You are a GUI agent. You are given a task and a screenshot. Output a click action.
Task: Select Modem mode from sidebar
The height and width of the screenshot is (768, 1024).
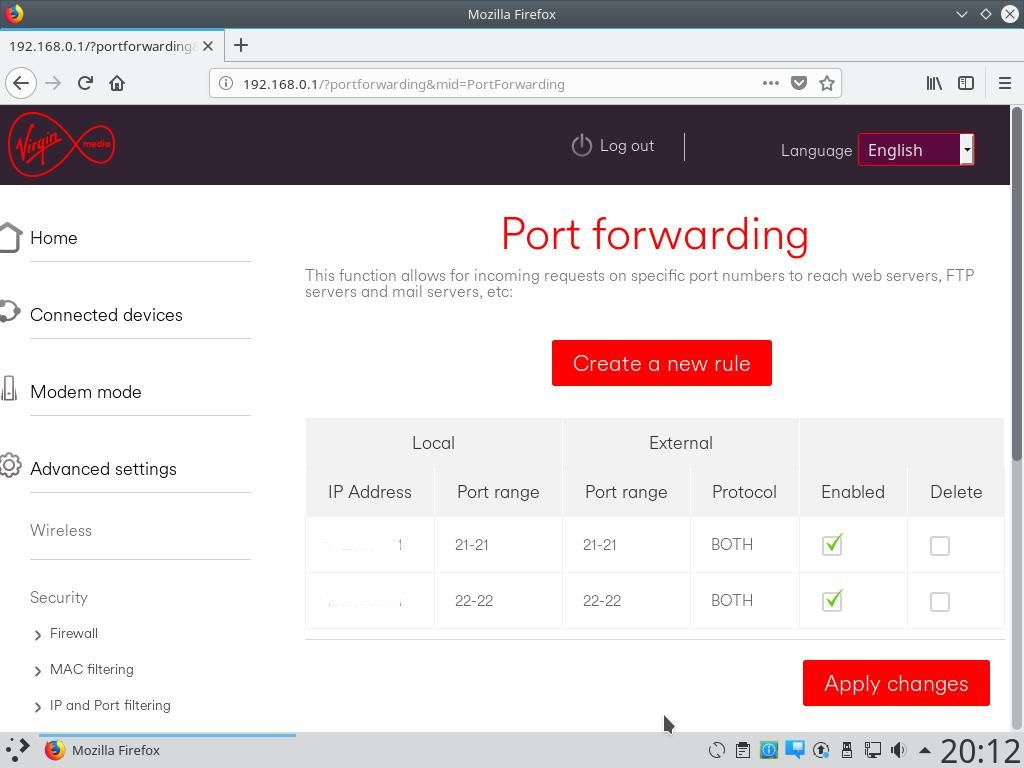pyautogui.click(x=85, y=392)
